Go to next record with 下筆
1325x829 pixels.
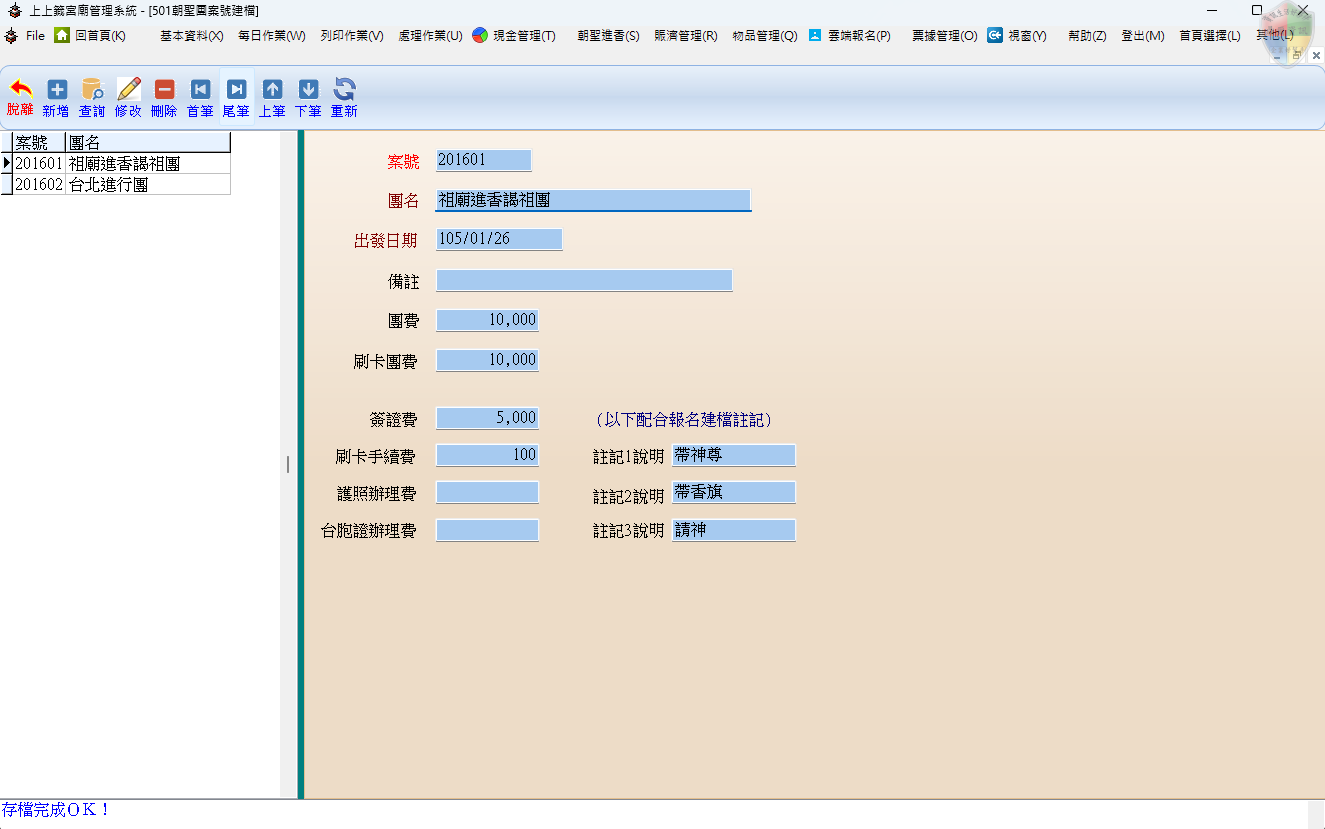click(x=308, y=97)
